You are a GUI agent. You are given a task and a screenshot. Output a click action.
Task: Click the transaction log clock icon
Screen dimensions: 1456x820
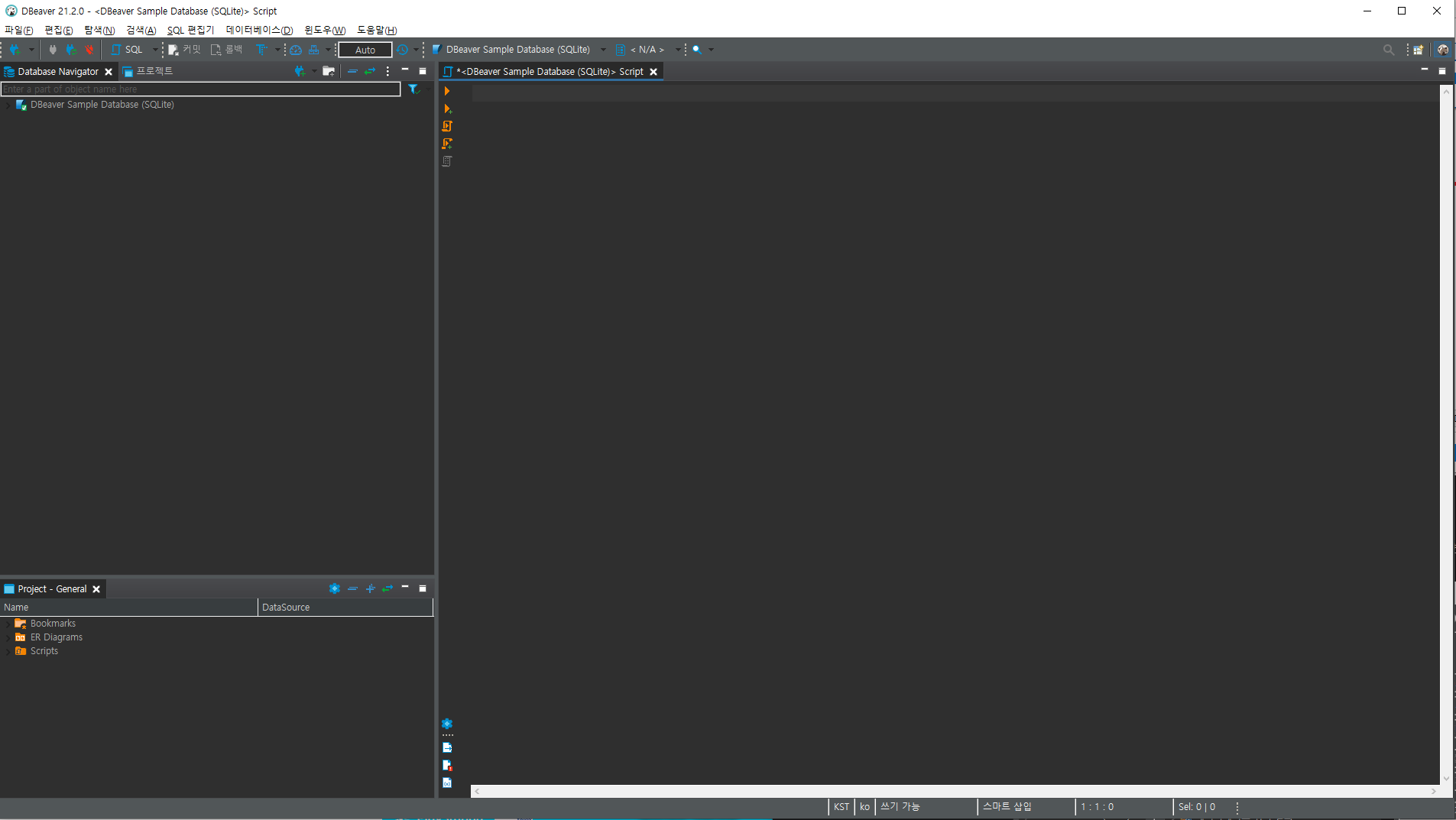click(x=402, y=50)
